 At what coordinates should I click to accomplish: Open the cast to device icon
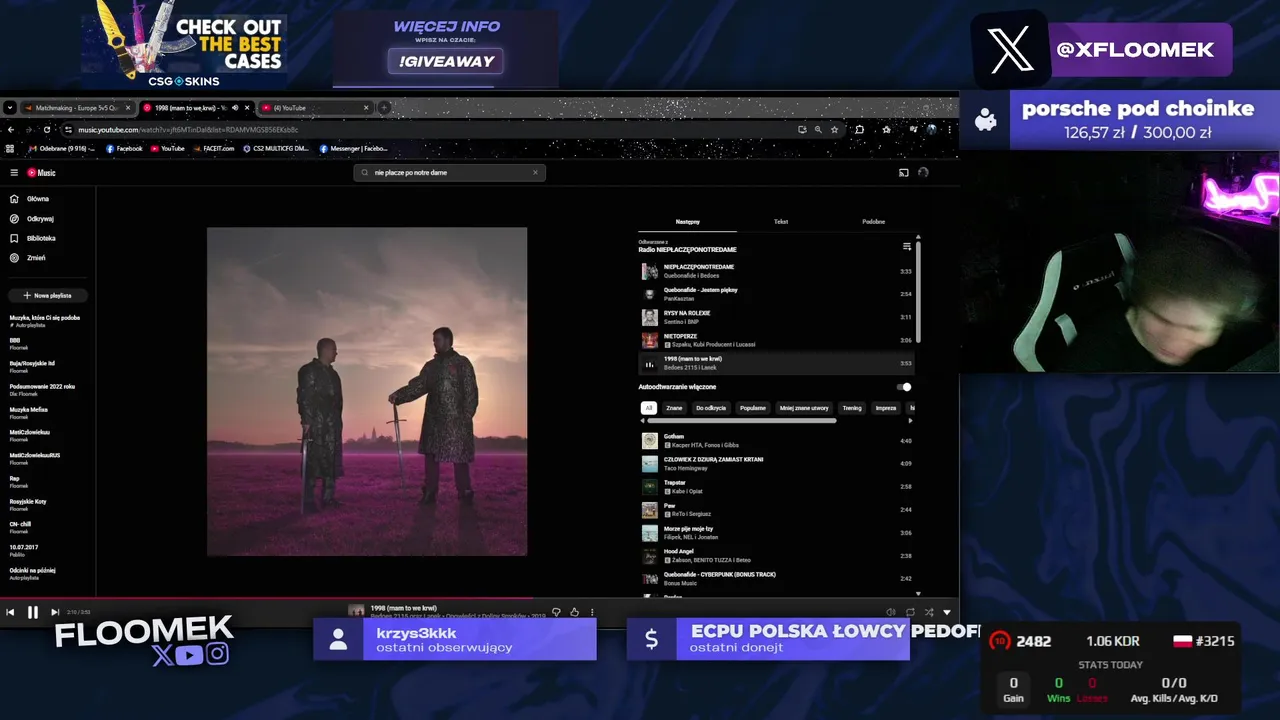[903, 172]
